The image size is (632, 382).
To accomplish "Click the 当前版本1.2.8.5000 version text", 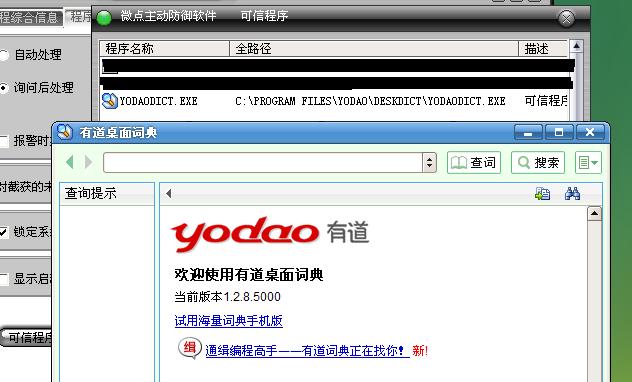I will tap(227, 297).
